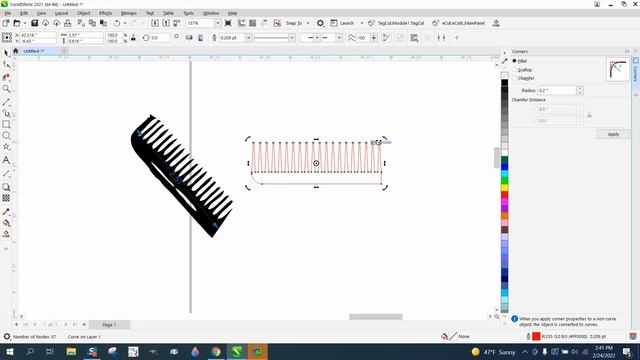This screenshot has height=360, width=640.
Task: Open the Snap To dropdown
Action: pyautogui.click(x=308, y=23)
